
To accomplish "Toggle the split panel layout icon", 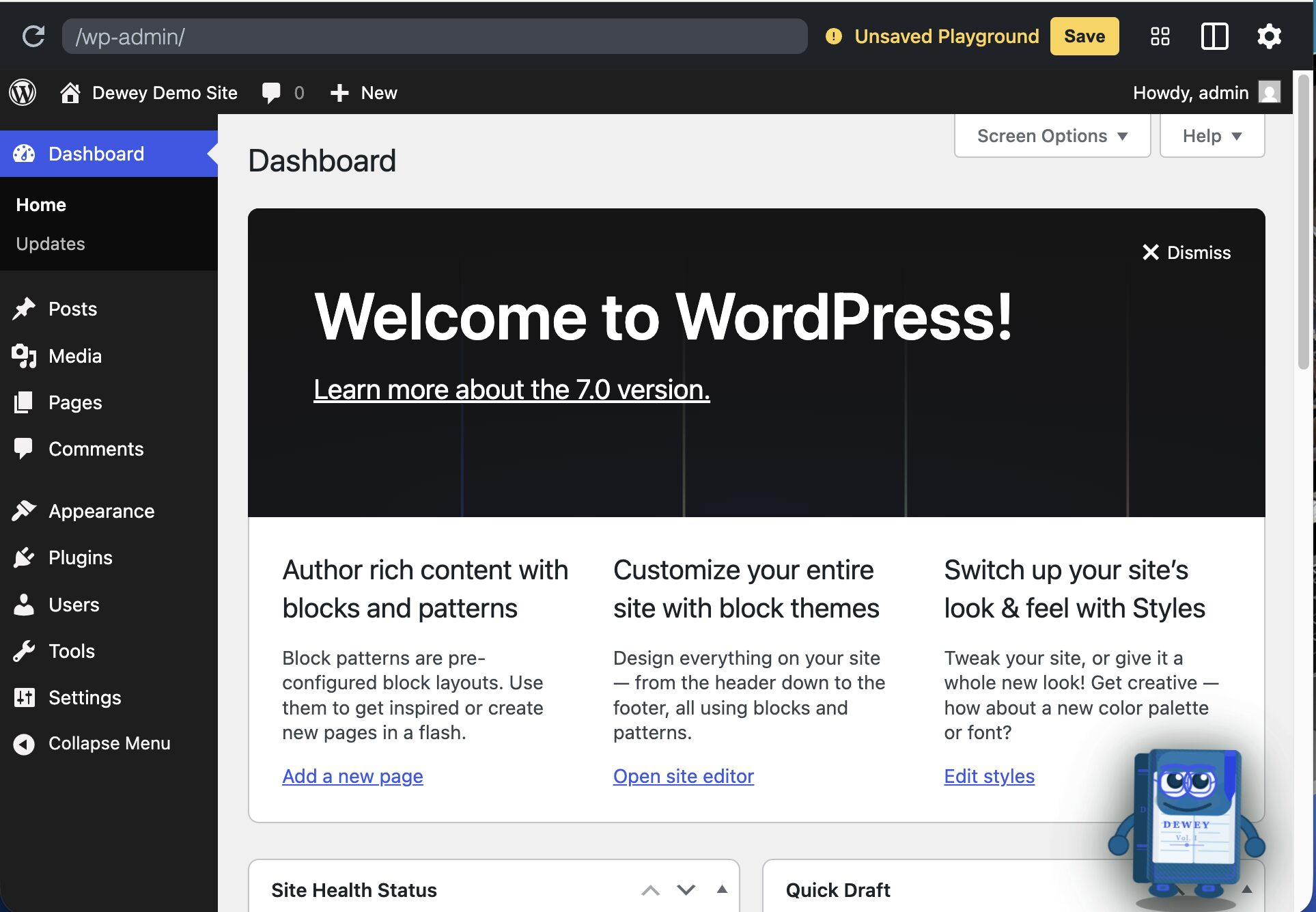I will click(x=1214, y=36).
